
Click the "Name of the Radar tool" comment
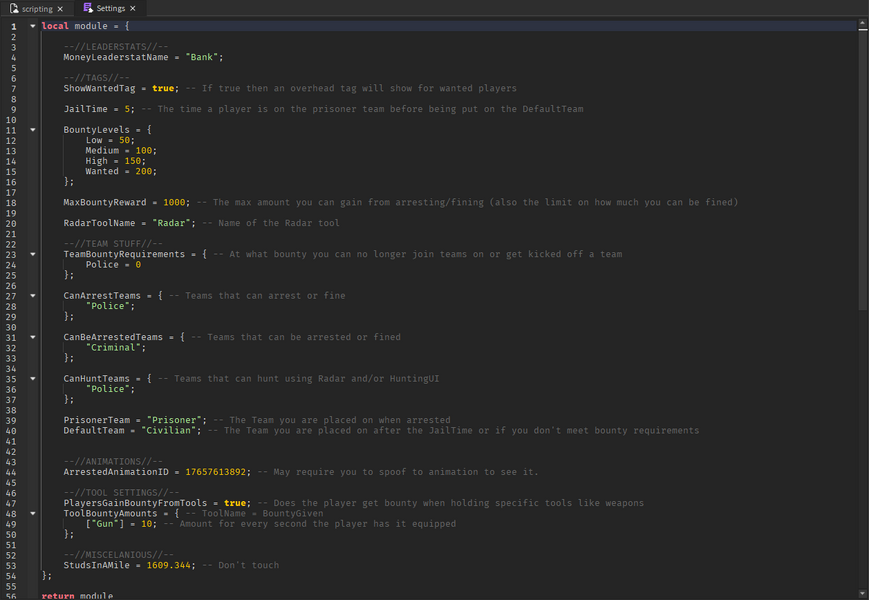coord(271,223)
